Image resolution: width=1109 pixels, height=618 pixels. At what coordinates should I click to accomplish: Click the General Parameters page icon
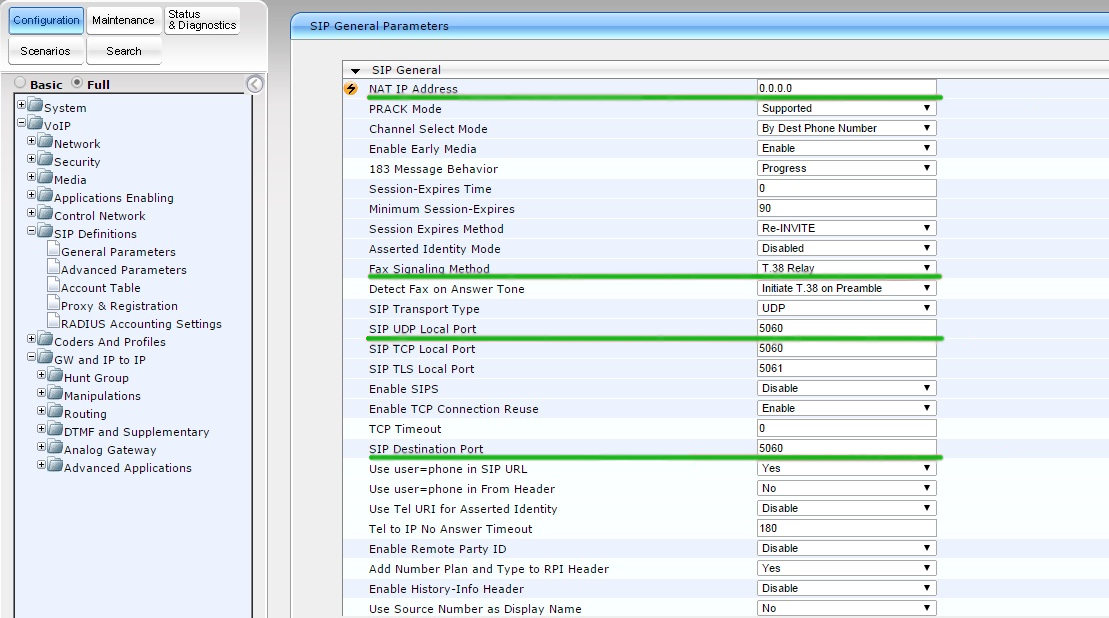pyautogui.click(x=53, y=251)
